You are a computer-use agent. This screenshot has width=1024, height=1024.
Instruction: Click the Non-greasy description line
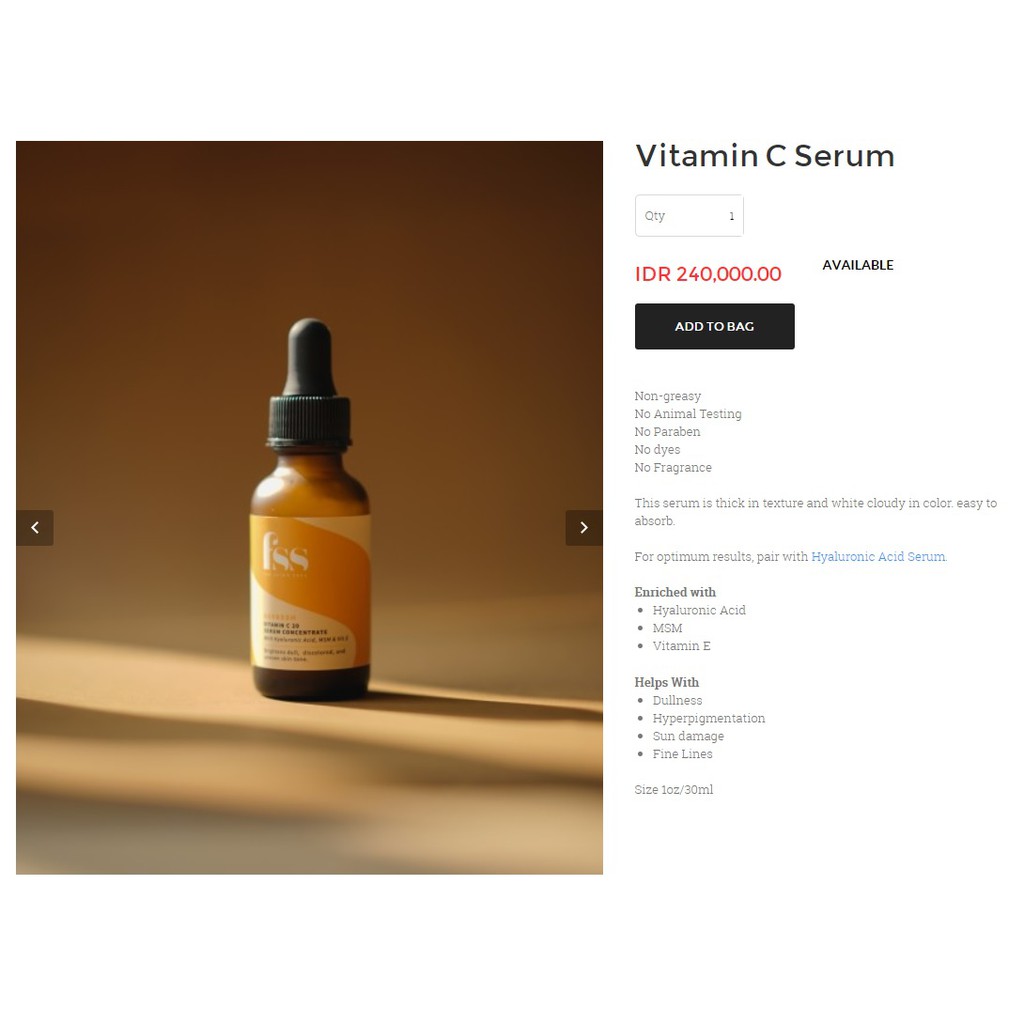(667, 396)
